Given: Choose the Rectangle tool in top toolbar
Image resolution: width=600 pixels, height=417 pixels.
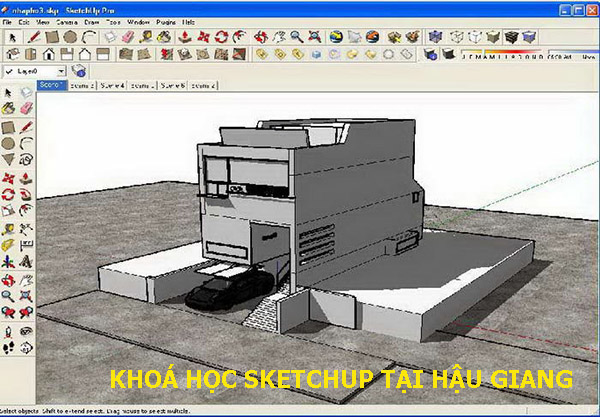Looking at the screenshot, I should coord(52,37).
